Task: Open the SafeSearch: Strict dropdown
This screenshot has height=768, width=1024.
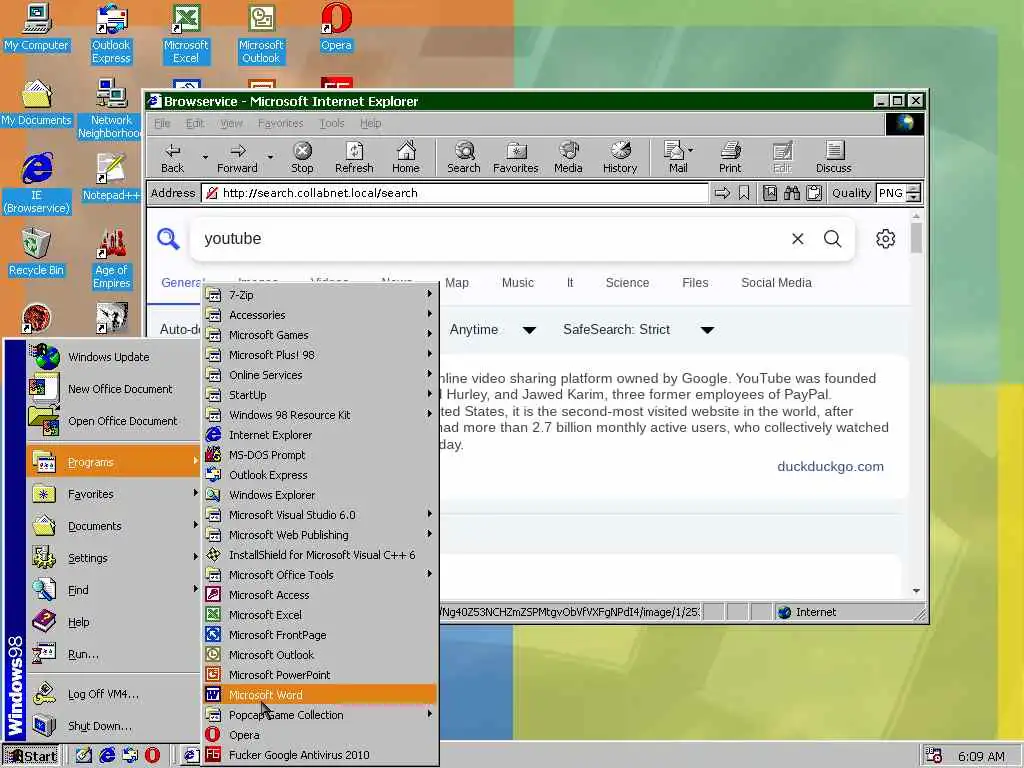Action: click(x=638, y=330)
